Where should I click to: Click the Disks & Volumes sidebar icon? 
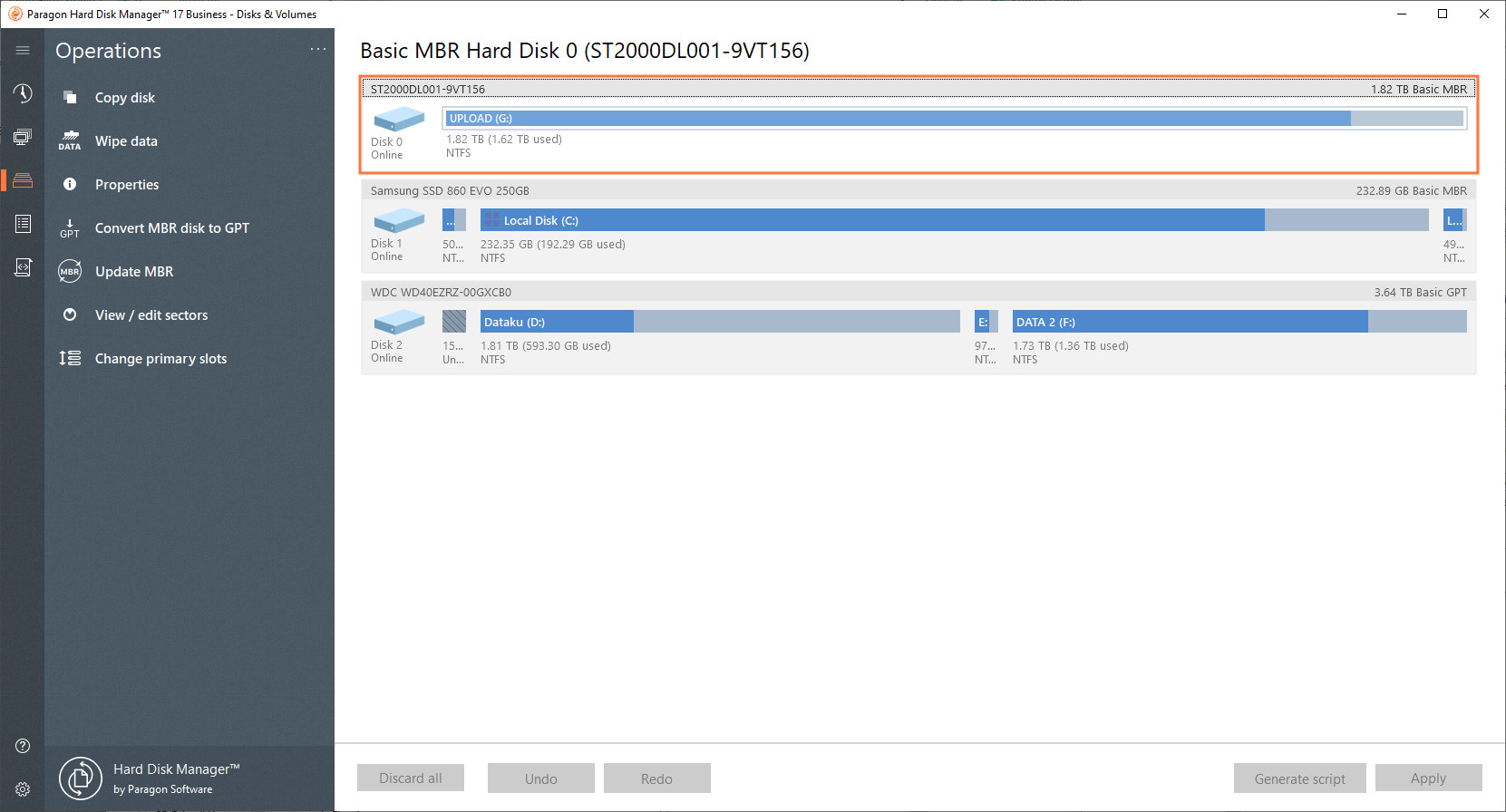23,180
